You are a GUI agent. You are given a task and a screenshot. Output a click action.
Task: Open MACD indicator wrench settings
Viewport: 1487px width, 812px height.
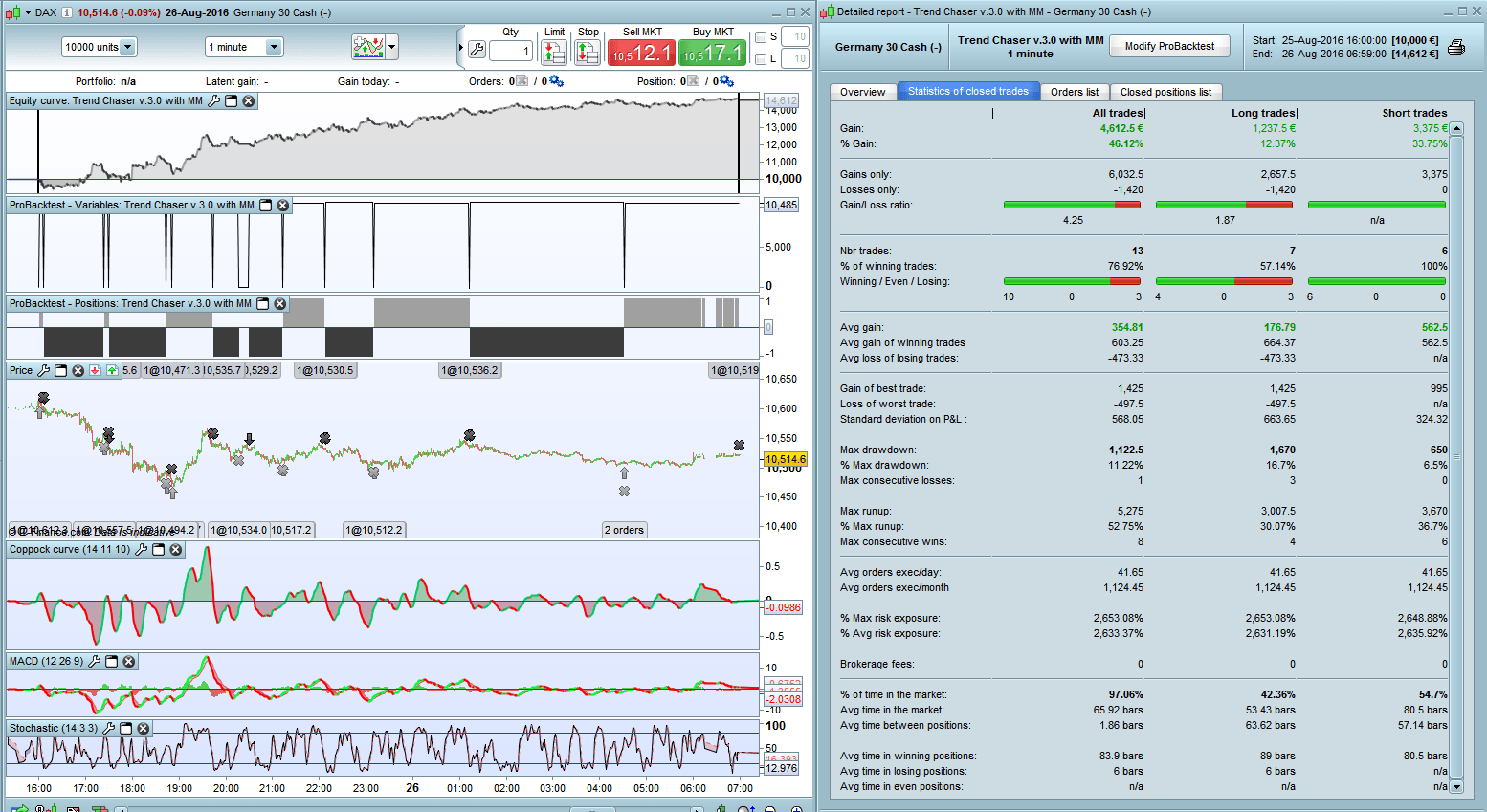pyautogui.click(x=95, y=661)
